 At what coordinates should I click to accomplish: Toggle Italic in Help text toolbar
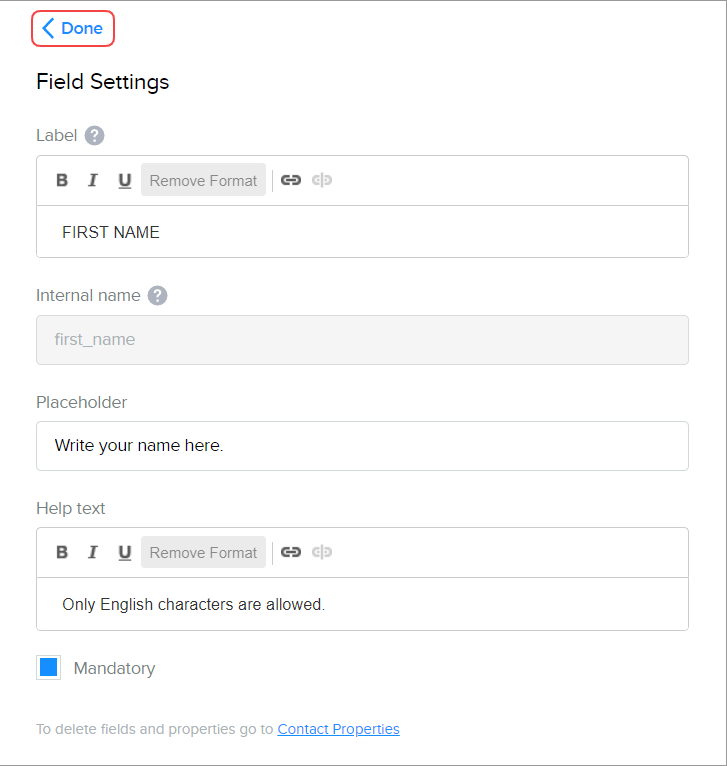pos(93,553)
